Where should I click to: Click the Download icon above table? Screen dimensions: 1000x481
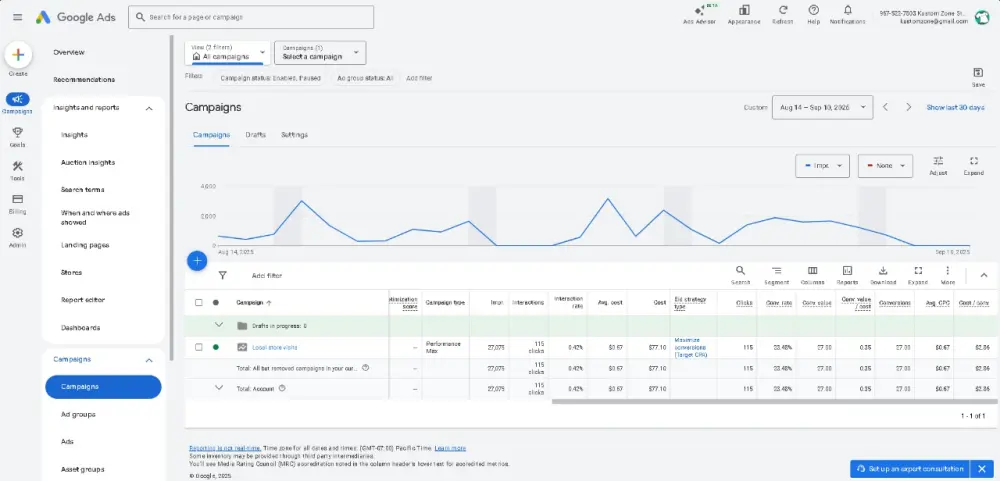coord(883,271)
